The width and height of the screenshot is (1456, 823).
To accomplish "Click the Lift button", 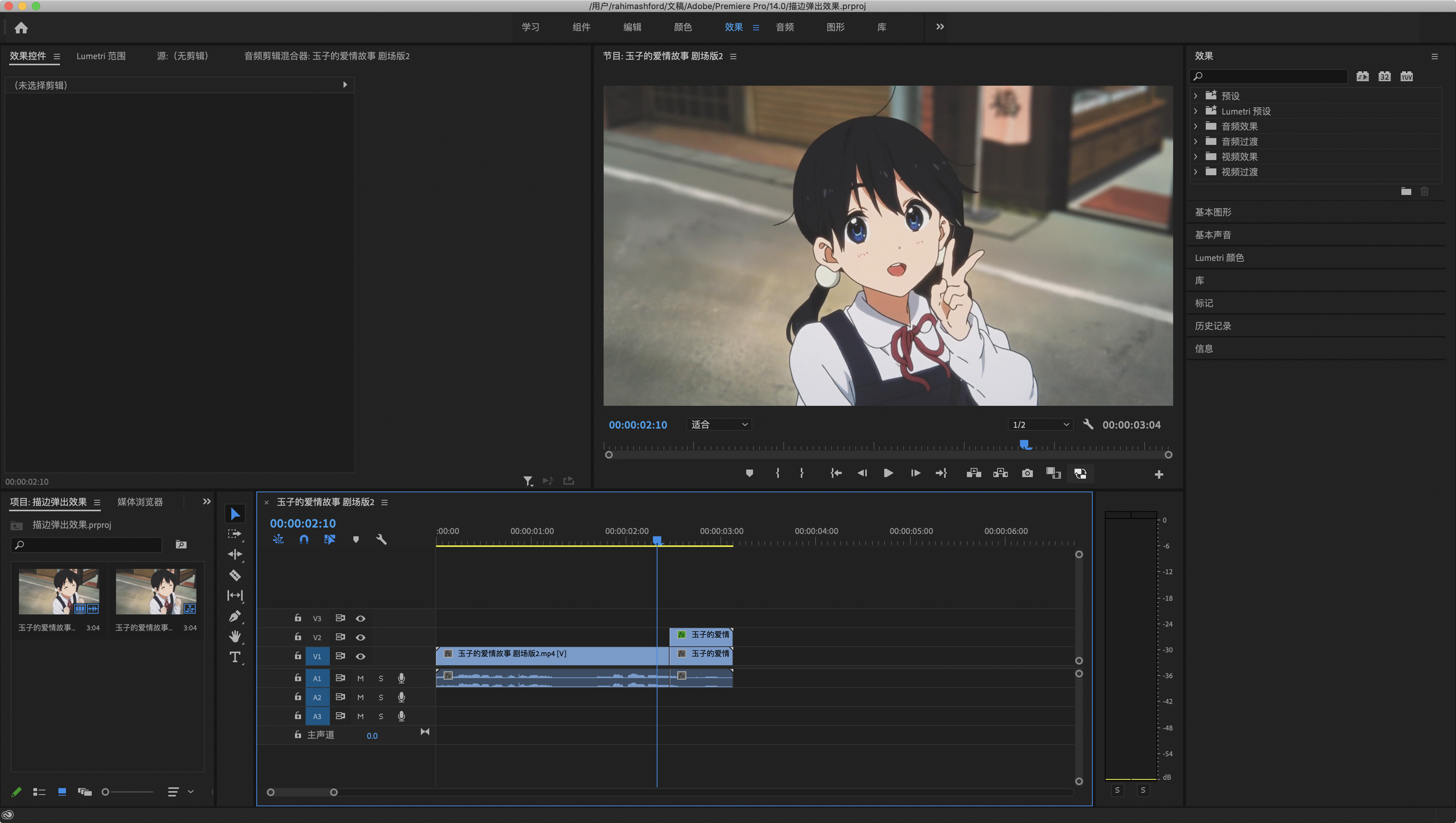I will [x=973, y=473].
